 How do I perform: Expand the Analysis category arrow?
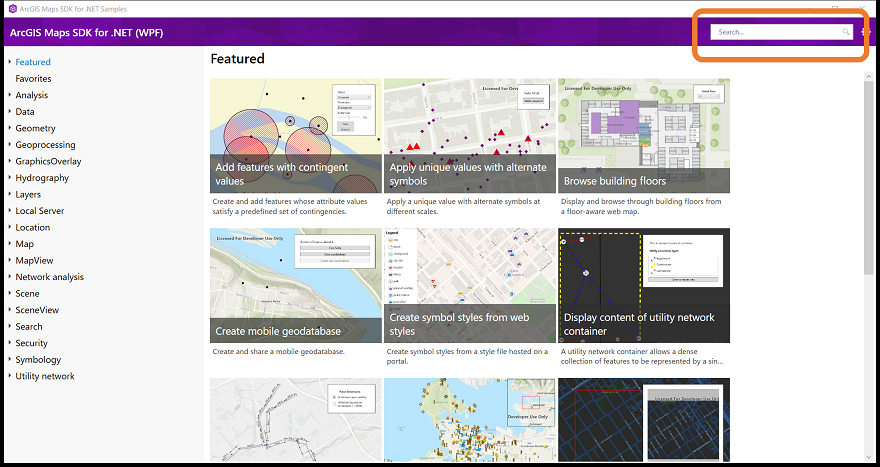10,95
